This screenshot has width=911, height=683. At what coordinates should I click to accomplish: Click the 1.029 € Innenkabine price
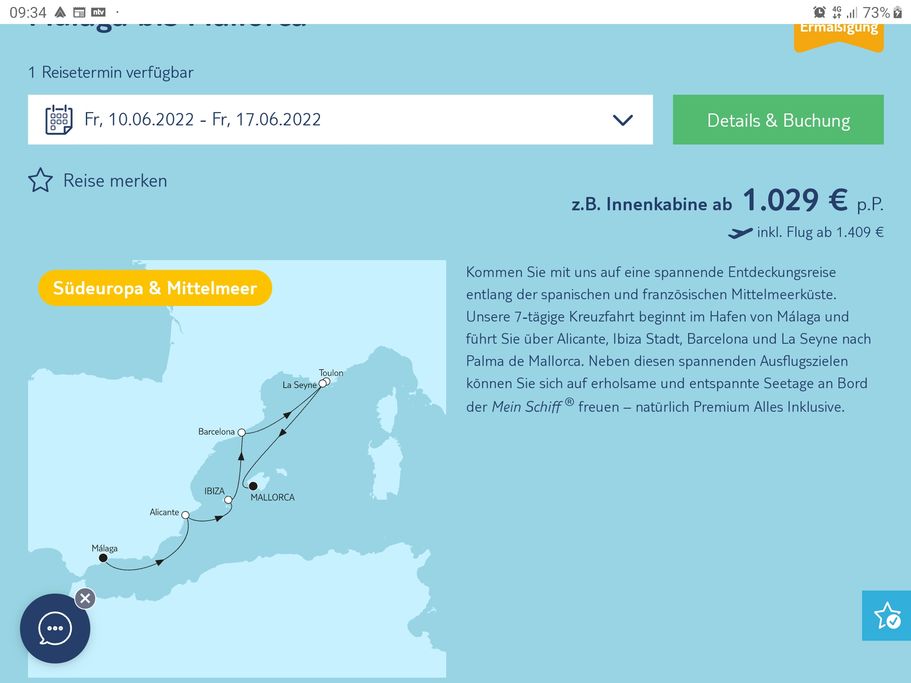tap(794, 200)
